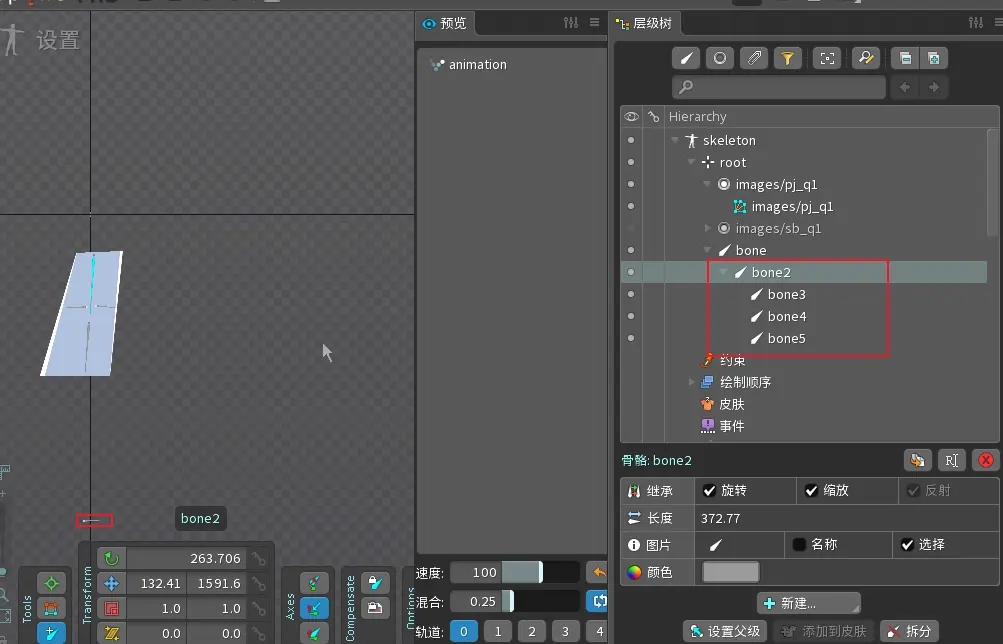This screenshot has height=644, width=1003.
Task: Collapse the bone node arrow
Action: point(707,250)
